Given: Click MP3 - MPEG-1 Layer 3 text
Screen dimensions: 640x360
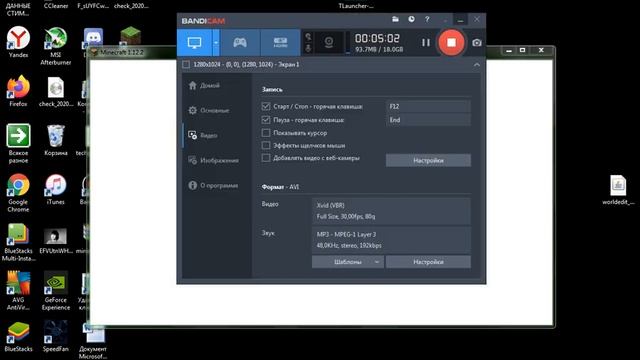Looking at the screenshot, I should [x=346, y=234].
